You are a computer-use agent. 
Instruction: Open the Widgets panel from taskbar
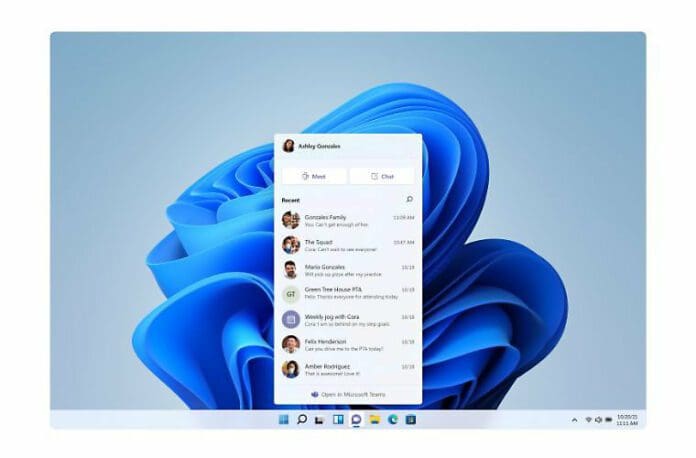coord(338,419)
